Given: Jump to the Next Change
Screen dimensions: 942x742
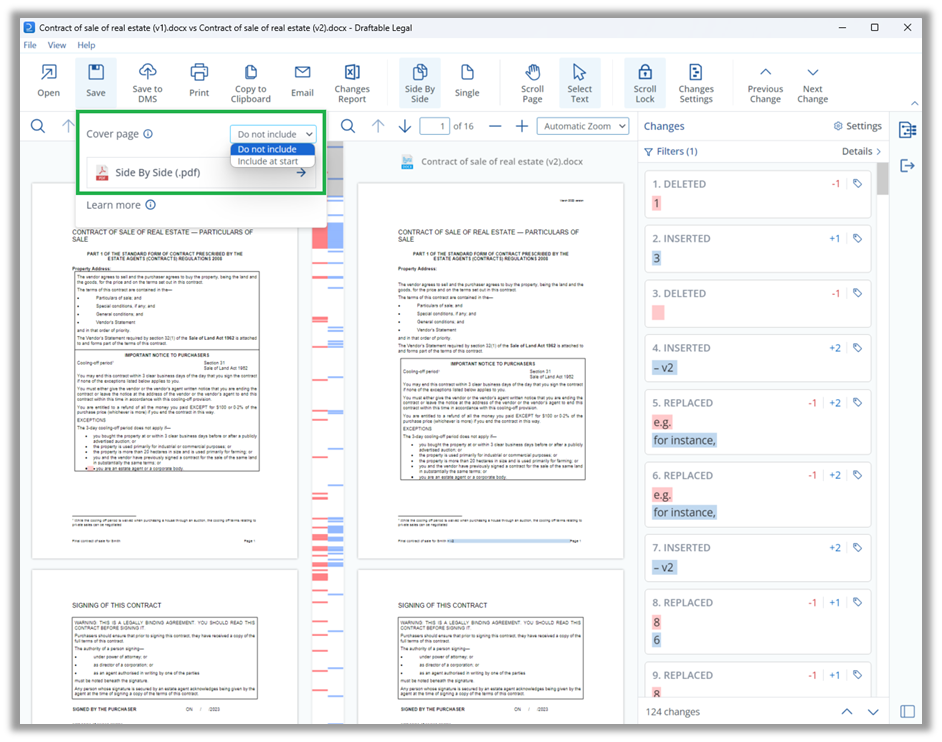Looking at the screenshot, I should tap(812, 80).
